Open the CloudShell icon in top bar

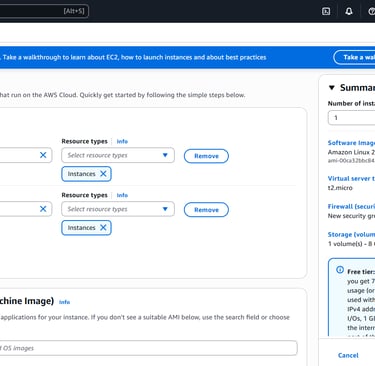tap(326, 11)
